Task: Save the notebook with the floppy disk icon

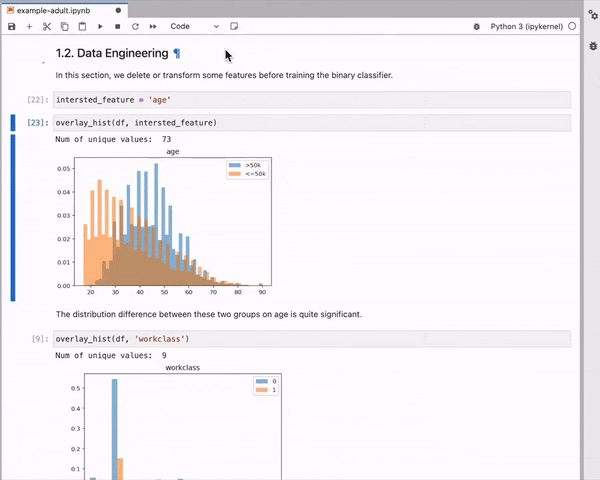Action: (11, 26)
